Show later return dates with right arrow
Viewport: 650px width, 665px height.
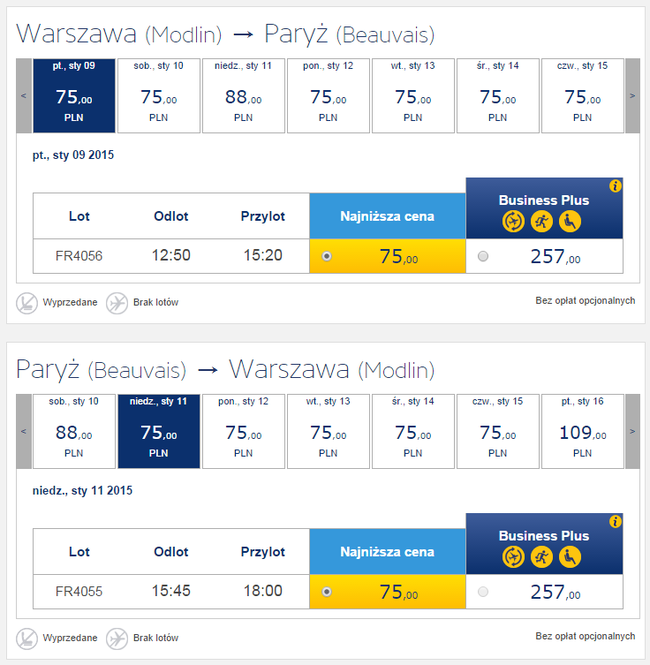coord(632,431)
